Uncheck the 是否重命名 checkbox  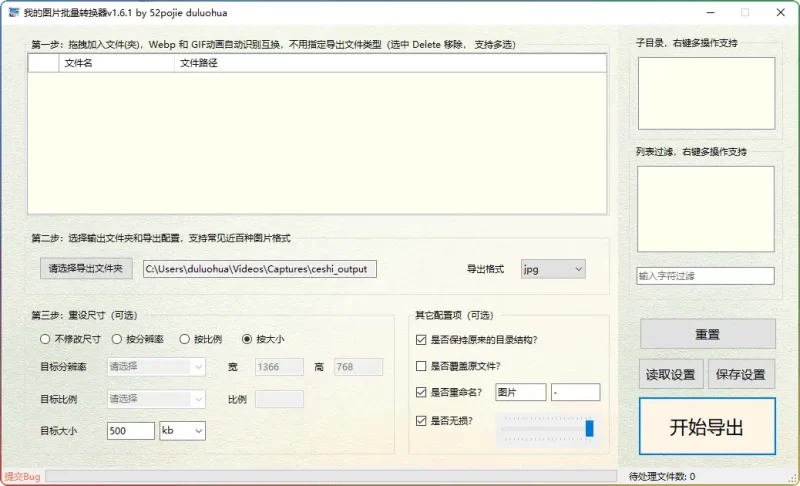tap(421, 393)
